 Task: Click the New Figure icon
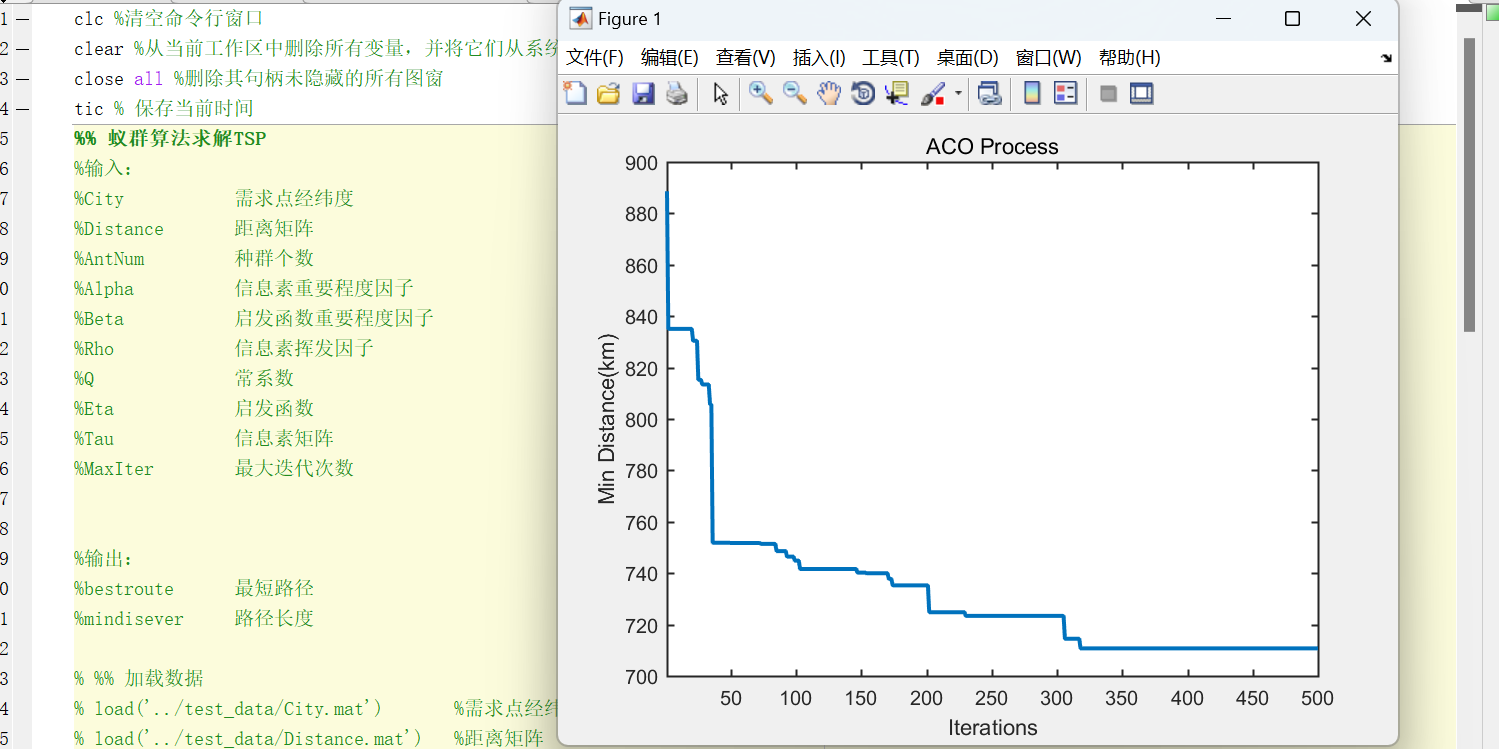click(575, 94)
